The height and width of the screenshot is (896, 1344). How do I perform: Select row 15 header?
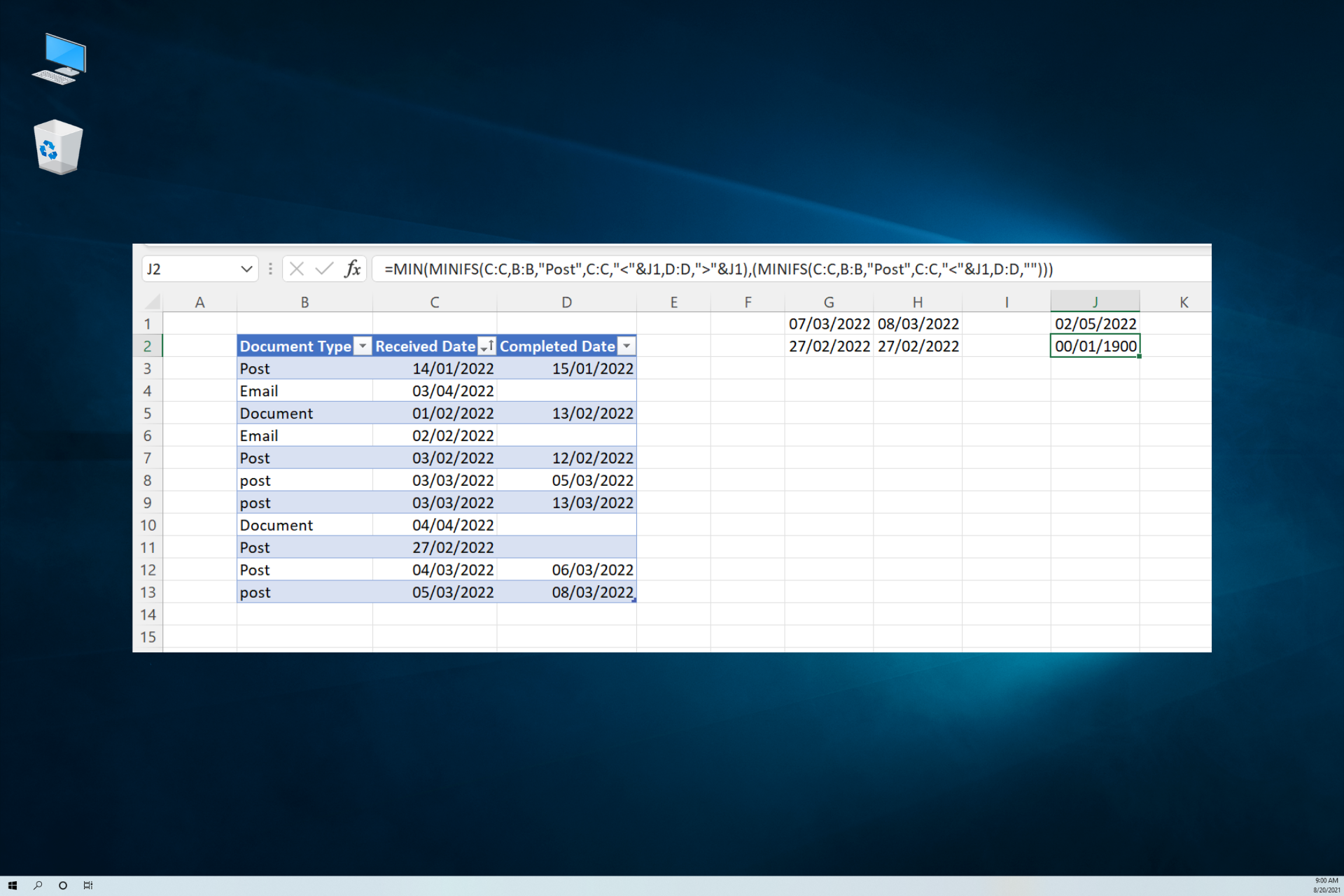pos(148,637)
